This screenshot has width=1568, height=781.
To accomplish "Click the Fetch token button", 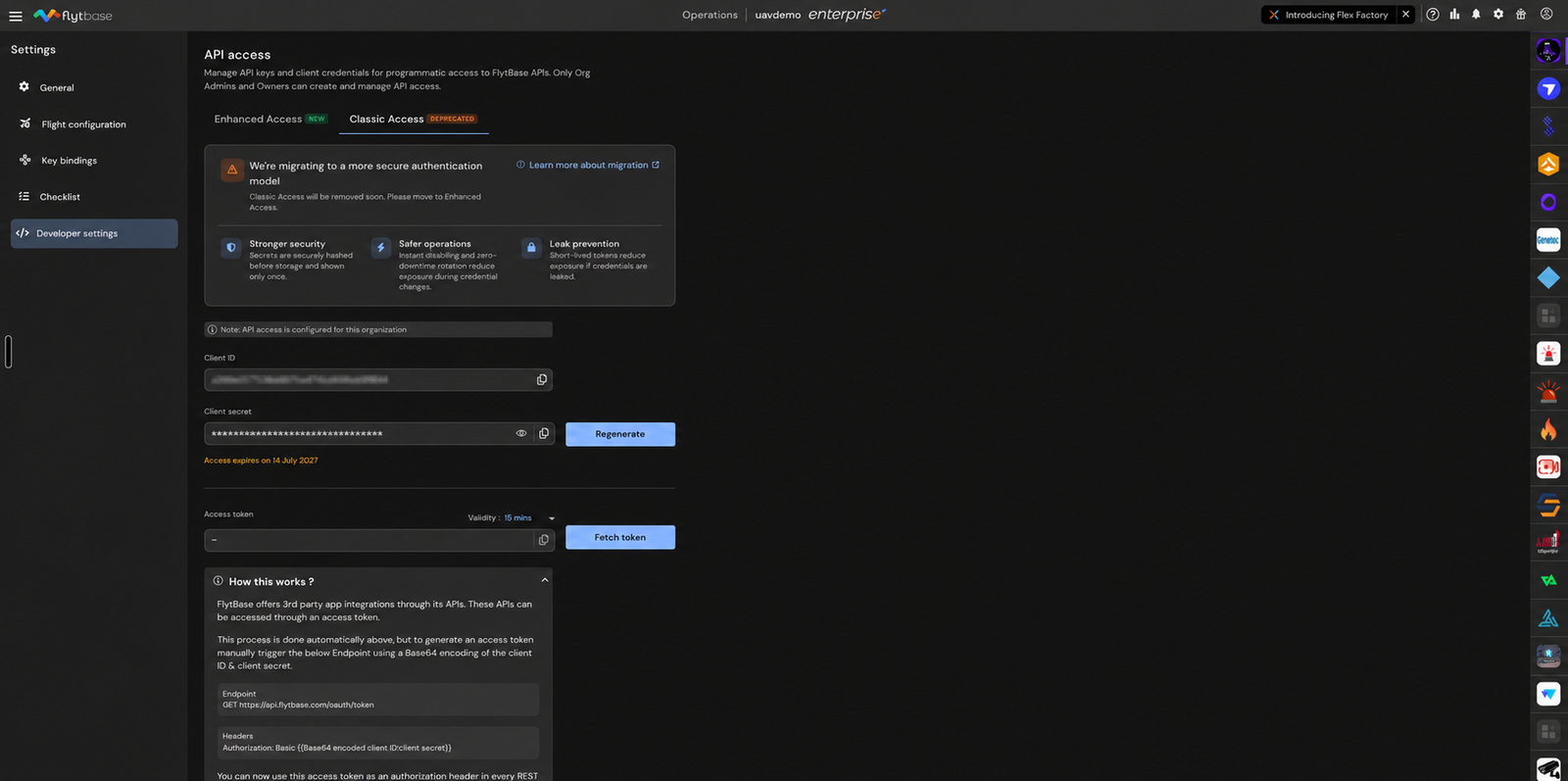I will (x=620, y=537).
